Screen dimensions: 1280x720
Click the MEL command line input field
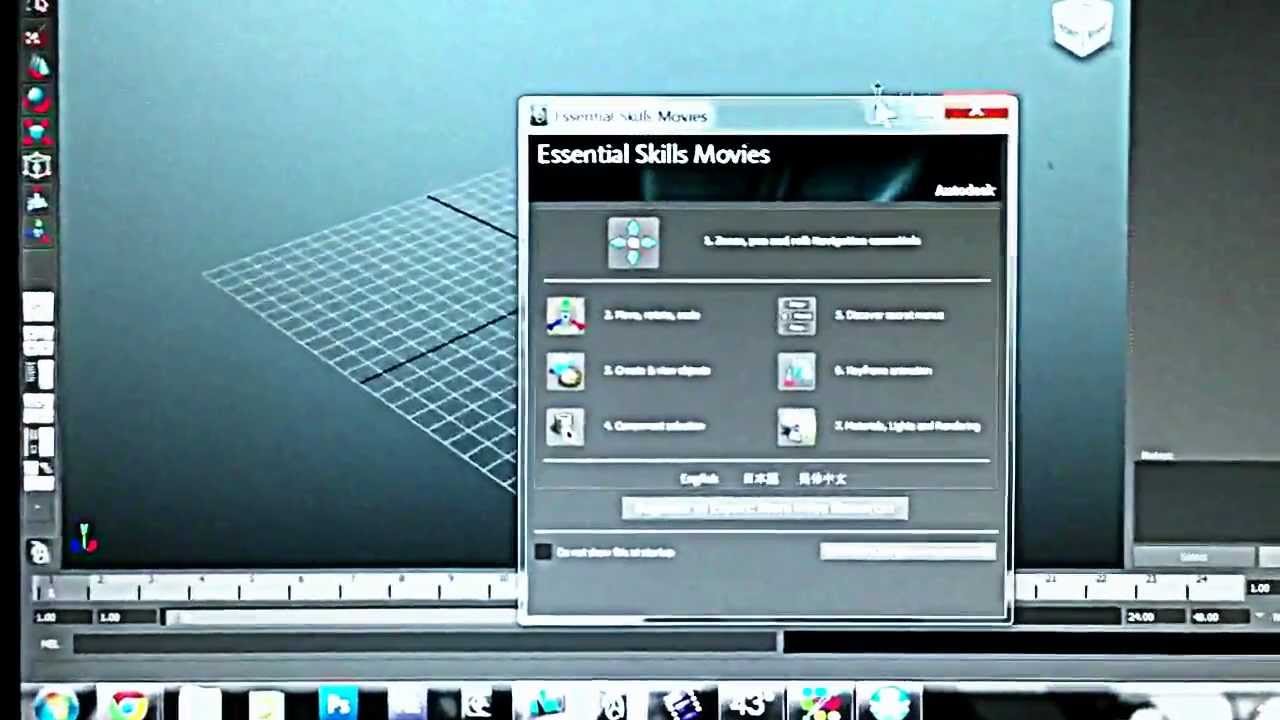[x=425, y=644]
